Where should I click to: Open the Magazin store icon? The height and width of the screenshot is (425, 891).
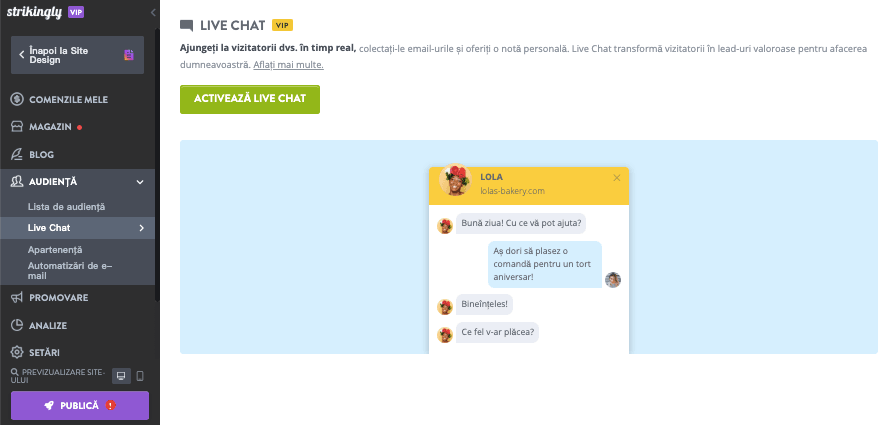[x=17, y=127]
